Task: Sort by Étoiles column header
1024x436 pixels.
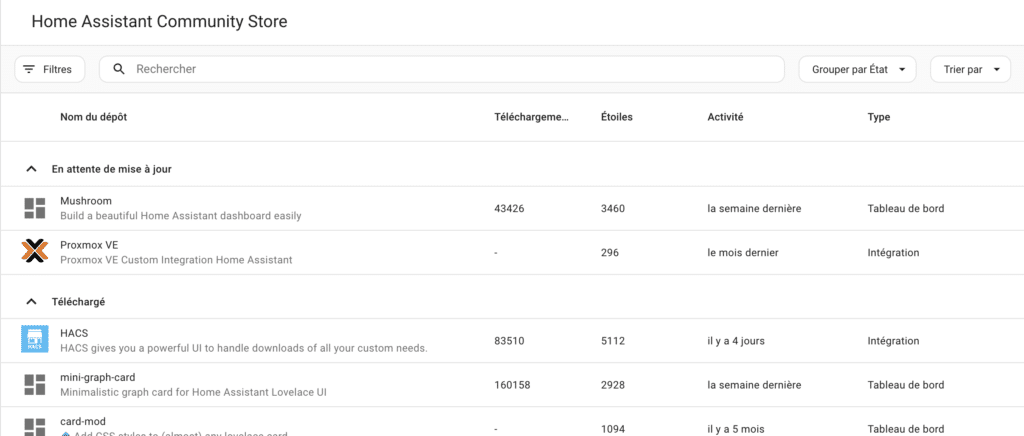Action: coord(616,117)
